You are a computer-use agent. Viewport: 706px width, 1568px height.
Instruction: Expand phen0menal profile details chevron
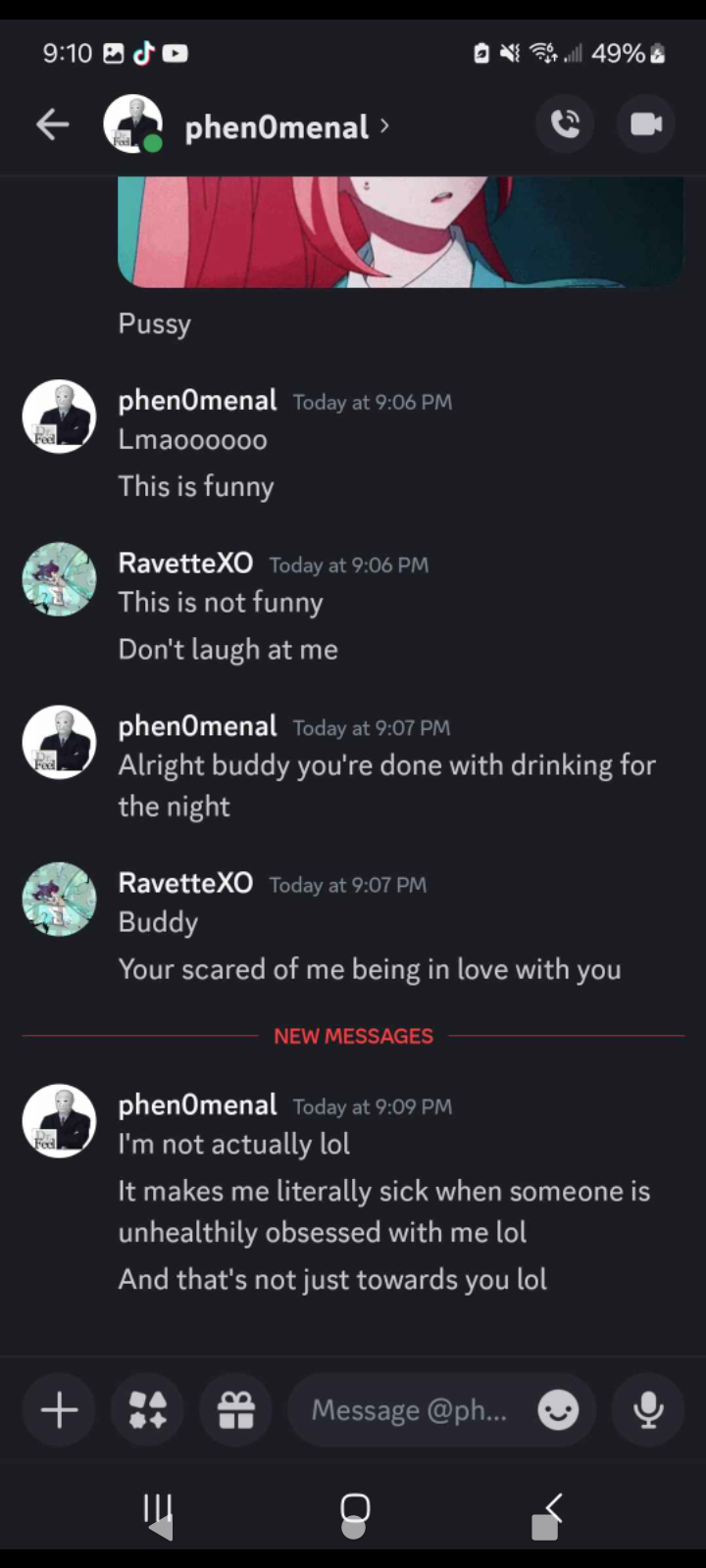coord(384,125)
